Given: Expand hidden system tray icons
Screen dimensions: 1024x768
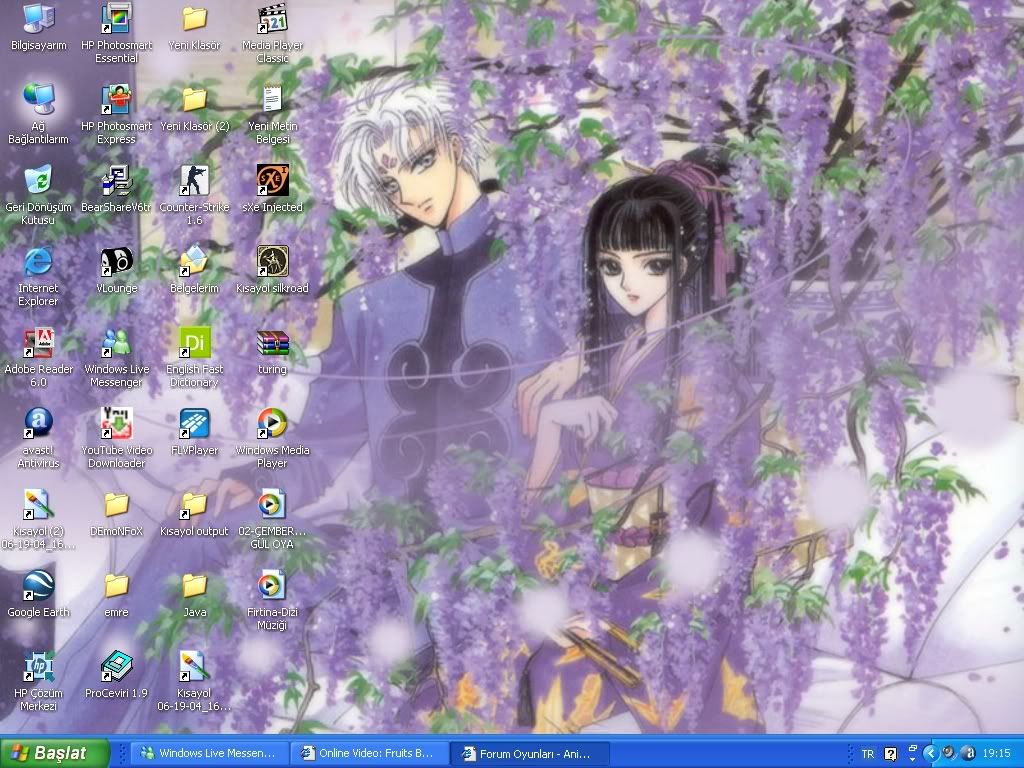Looking at the screenshot, I should click(931, 754).
